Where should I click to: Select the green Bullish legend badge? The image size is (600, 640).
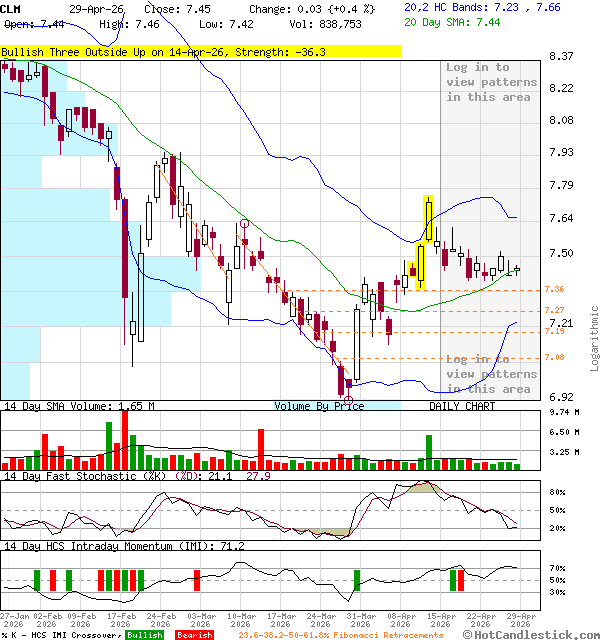[145, 634]
